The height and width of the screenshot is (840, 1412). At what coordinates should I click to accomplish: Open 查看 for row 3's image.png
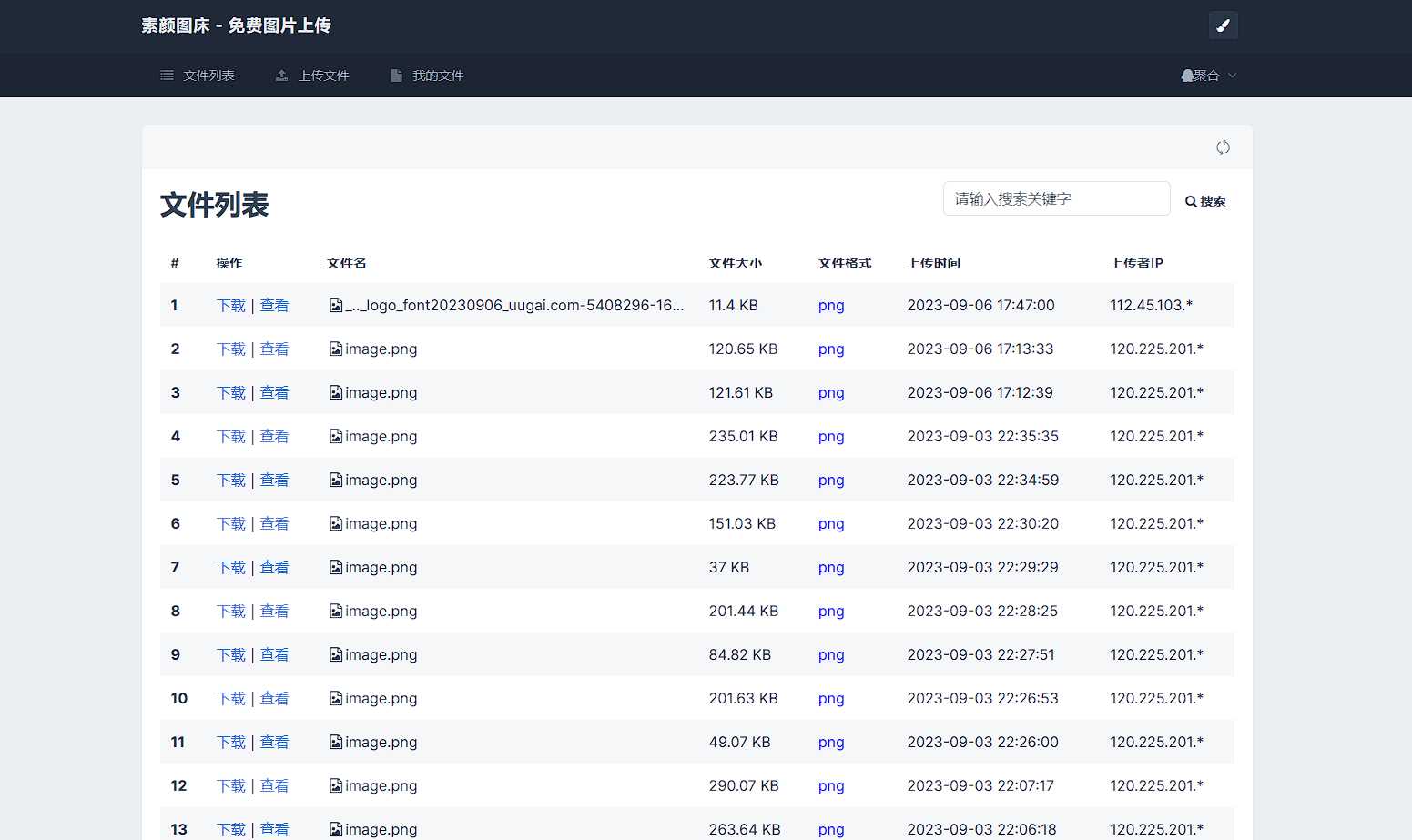tap(275, 392)
